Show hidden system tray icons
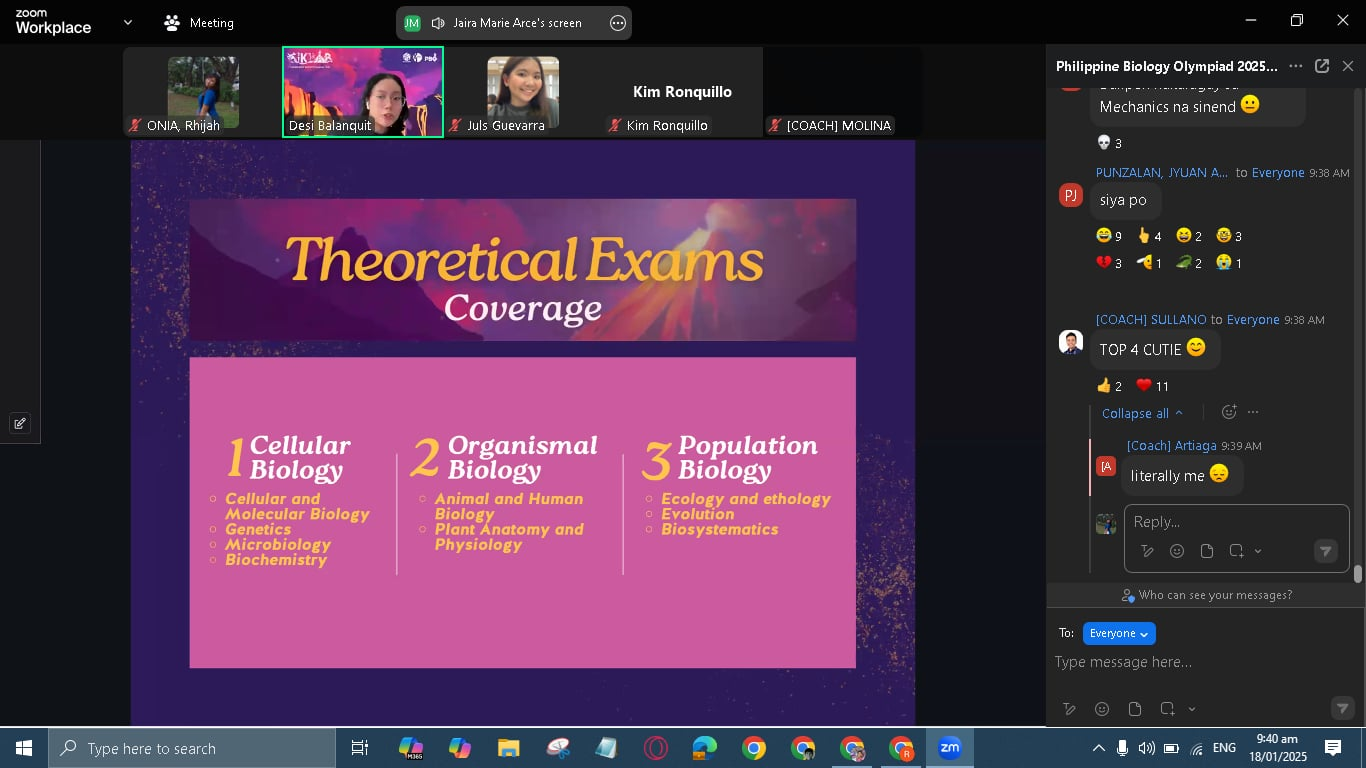Viewport: 1366px width, 768px height. pyautogui.click(x=1098, y=748)
